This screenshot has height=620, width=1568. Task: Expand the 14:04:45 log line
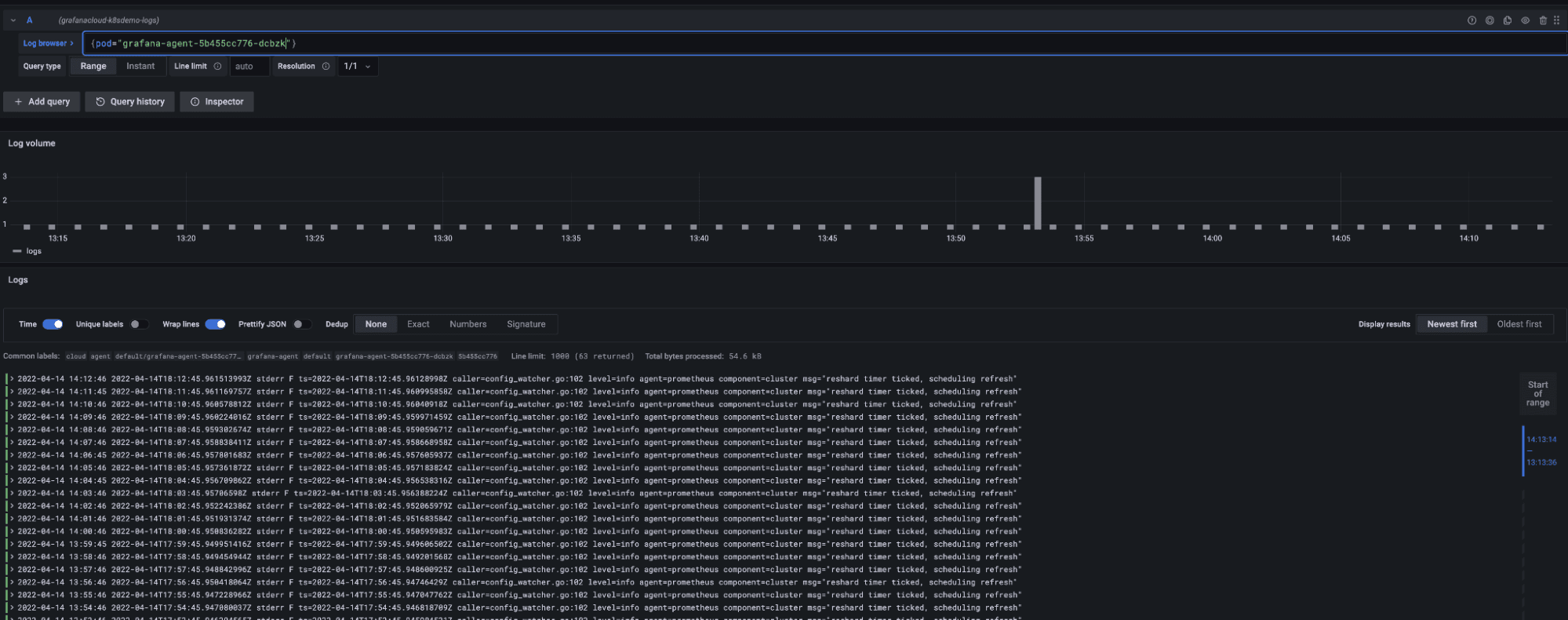(x=12, y=480)
